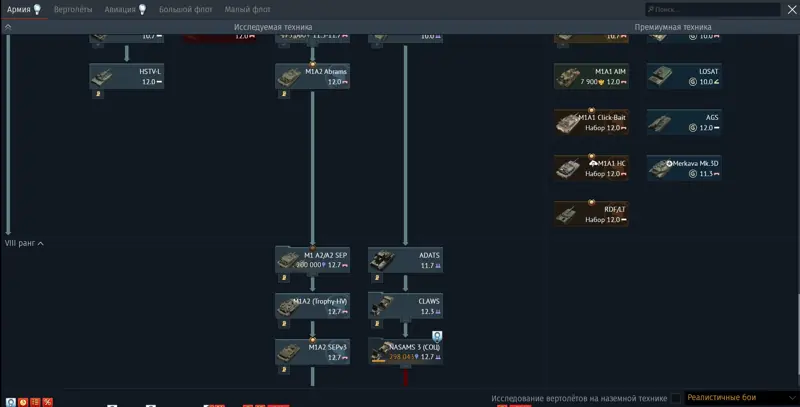Select the Merkava Mk.3D premium card
Viewport: 800px width, 407px height.
pos(684,168)
